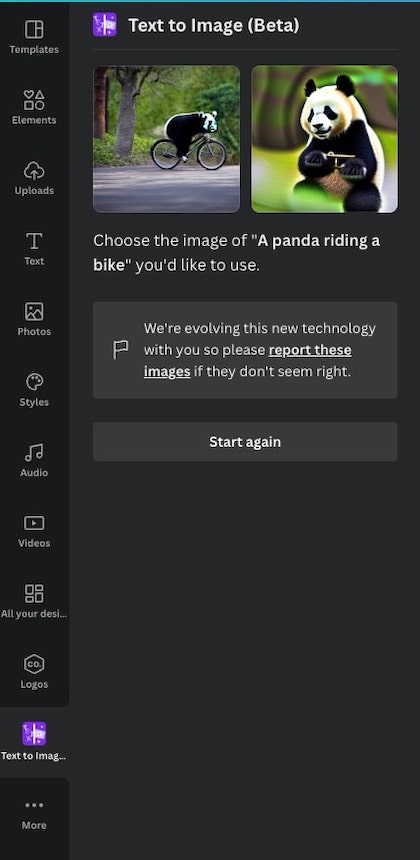Open the Text tool icon
This screenshot has width=420, height=860.
pyautogui.click(x=34, y=241)
